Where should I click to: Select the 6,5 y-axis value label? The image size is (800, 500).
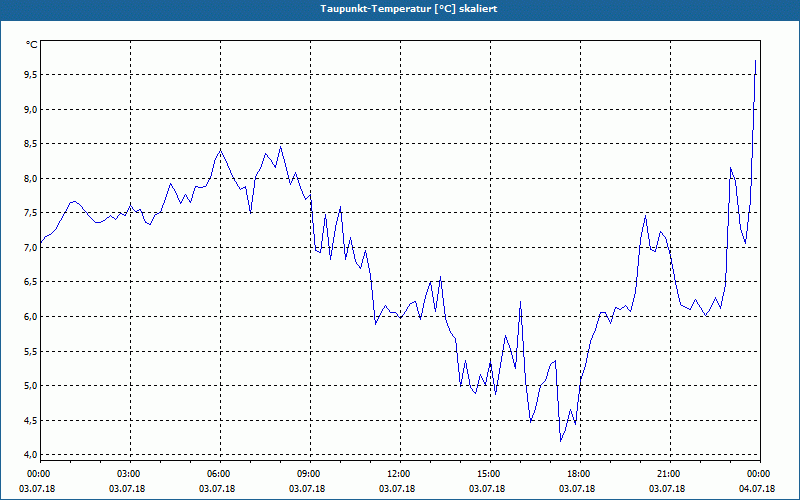tap(30, 282)
